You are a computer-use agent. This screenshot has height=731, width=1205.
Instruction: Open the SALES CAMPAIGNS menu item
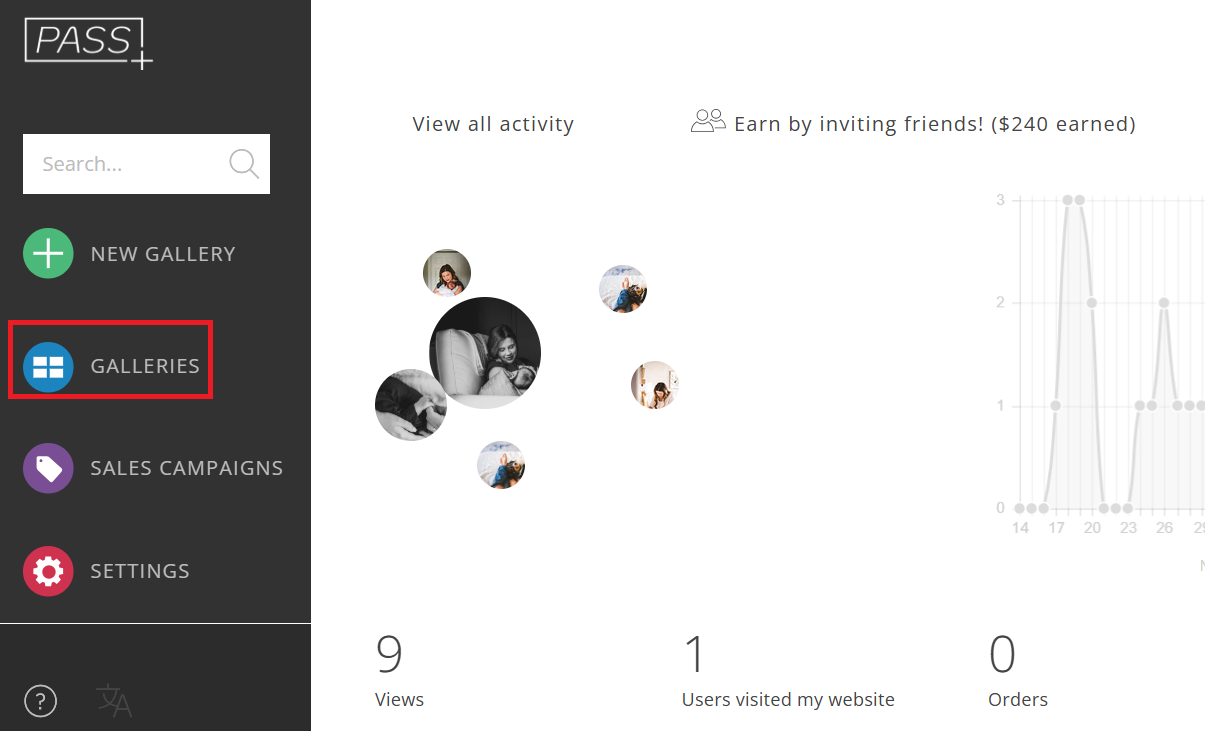pyautogui.click(x=187, y=468)
